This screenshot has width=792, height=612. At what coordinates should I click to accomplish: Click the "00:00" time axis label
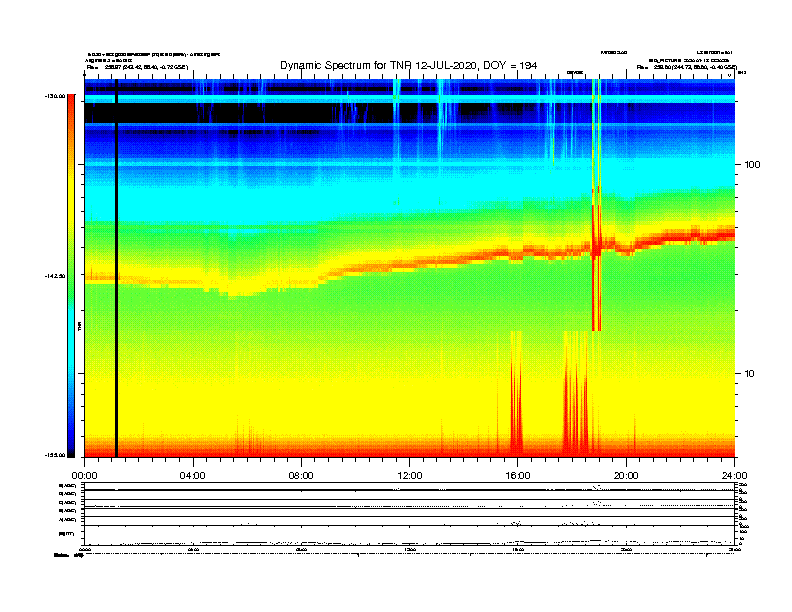click(84, 476)
